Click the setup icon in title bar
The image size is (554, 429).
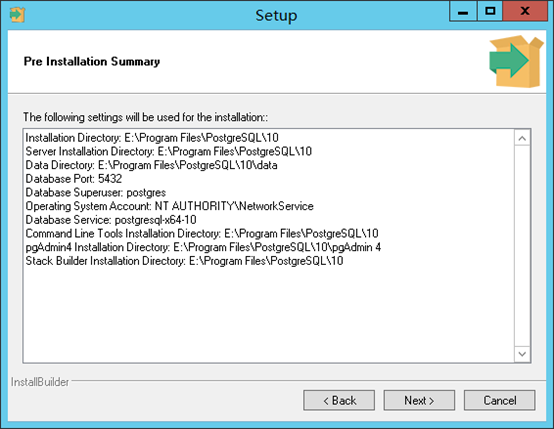point(17,14)
